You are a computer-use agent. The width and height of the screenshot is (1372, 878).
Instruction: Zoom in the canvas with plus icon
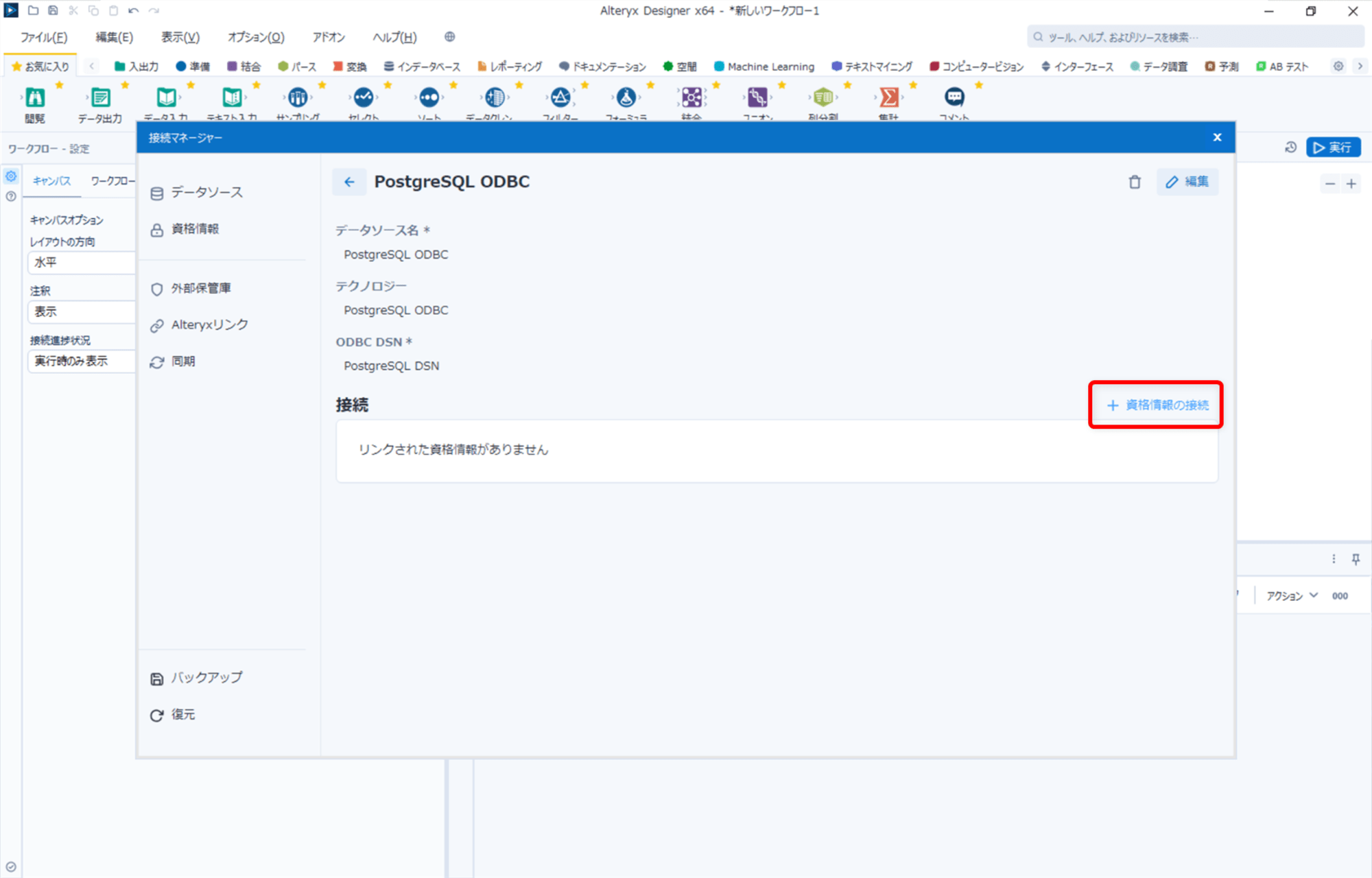(1351, 184)
